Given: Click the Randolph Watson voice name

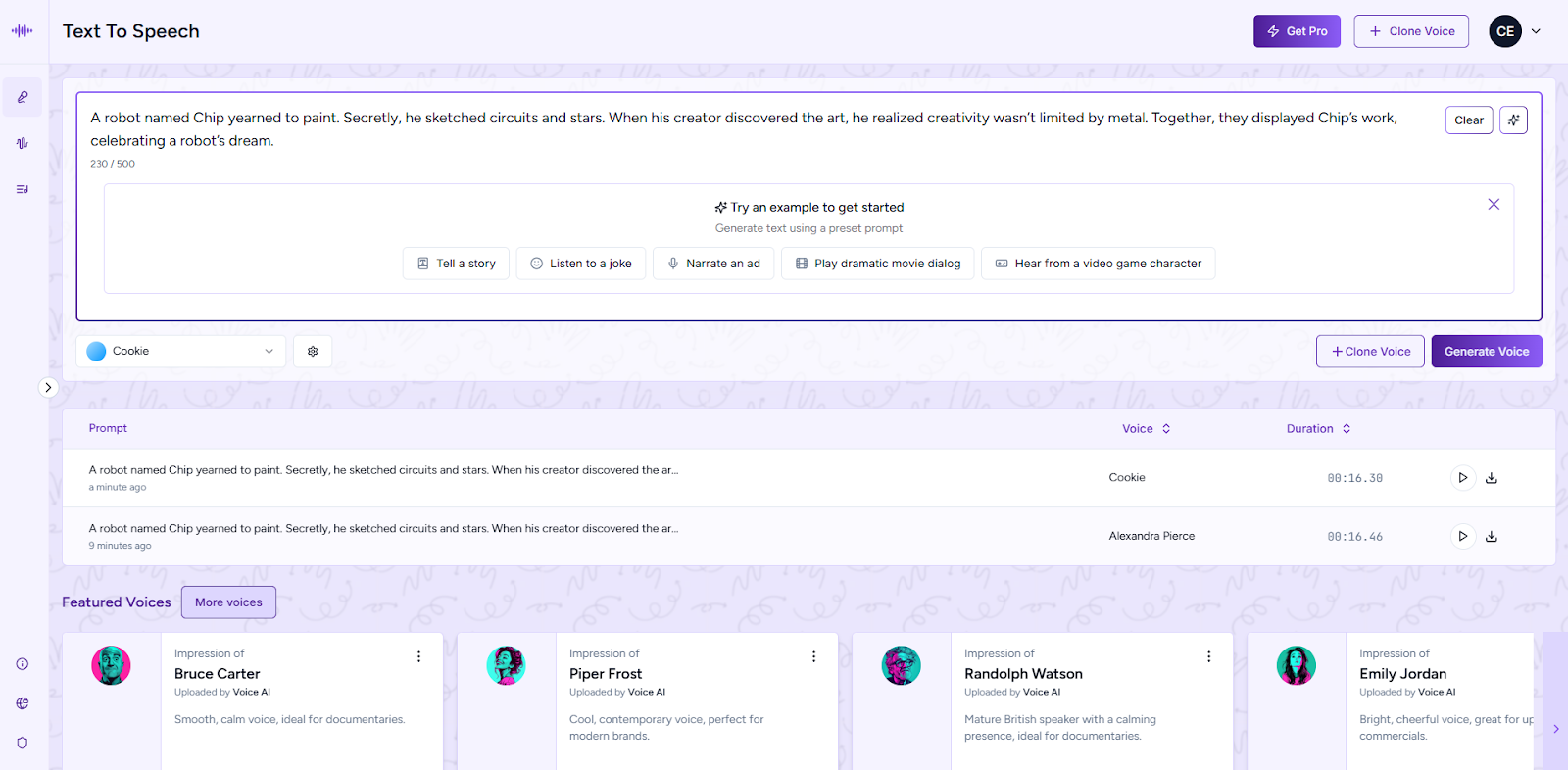Looking at the screenshot, I should (1023, 674).
